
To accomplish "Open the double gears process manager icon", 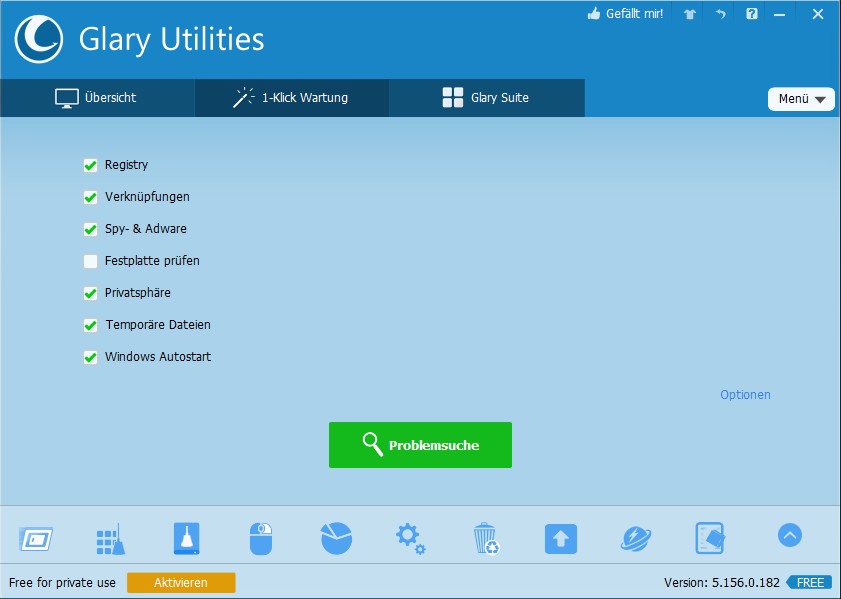I will 410,539.
